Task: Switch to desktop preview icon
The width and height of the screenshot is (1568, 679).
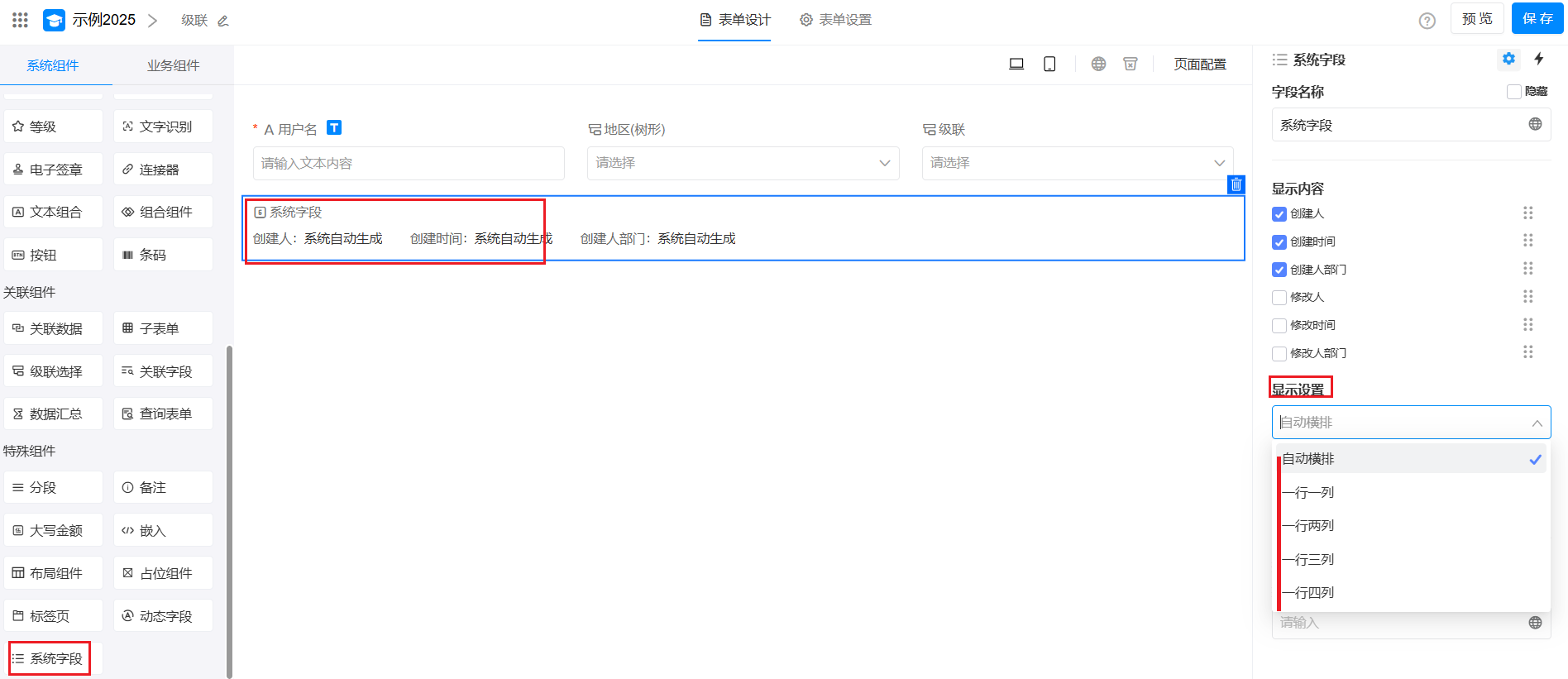Action: click(x=1016, y=64)
